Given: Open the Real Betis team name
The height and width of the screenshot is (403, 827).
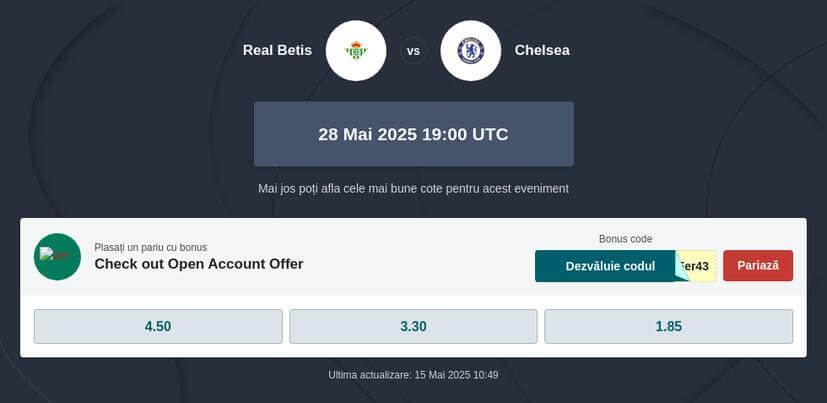Looking at the screenshot, I should click(x=277, y=50).
